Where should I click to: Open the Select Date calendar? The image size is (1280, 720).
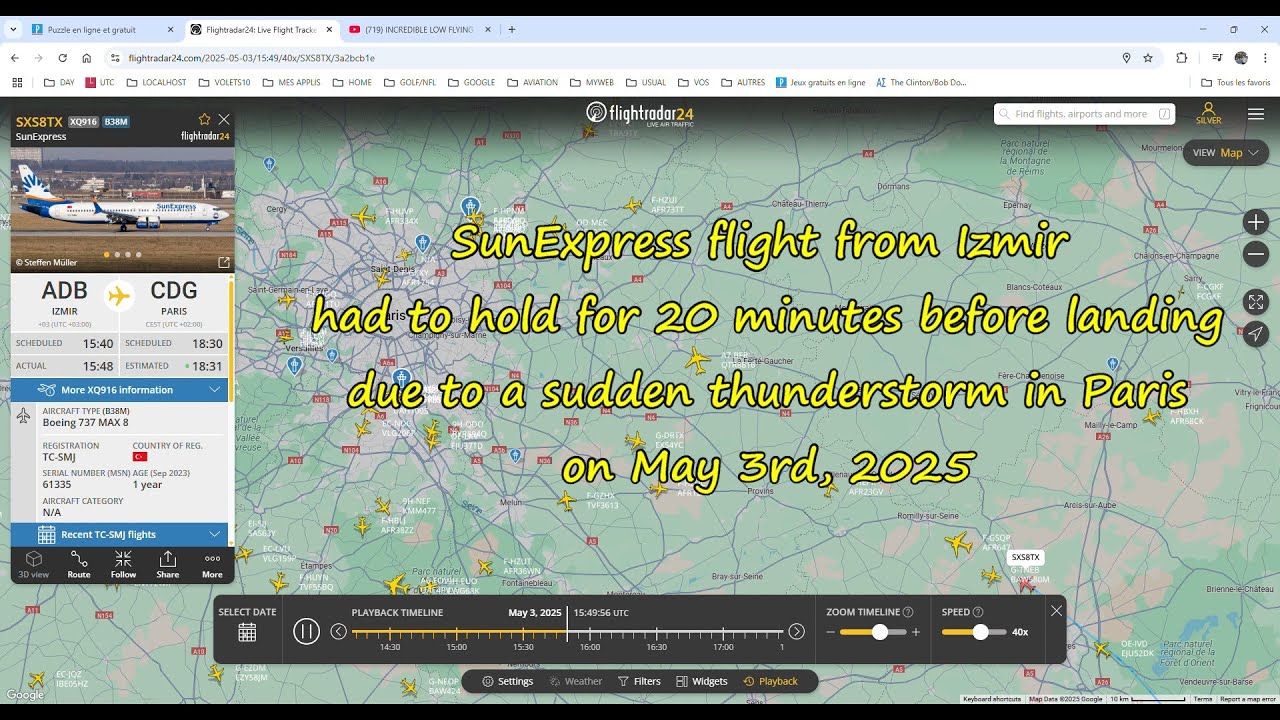click(247, 632)
